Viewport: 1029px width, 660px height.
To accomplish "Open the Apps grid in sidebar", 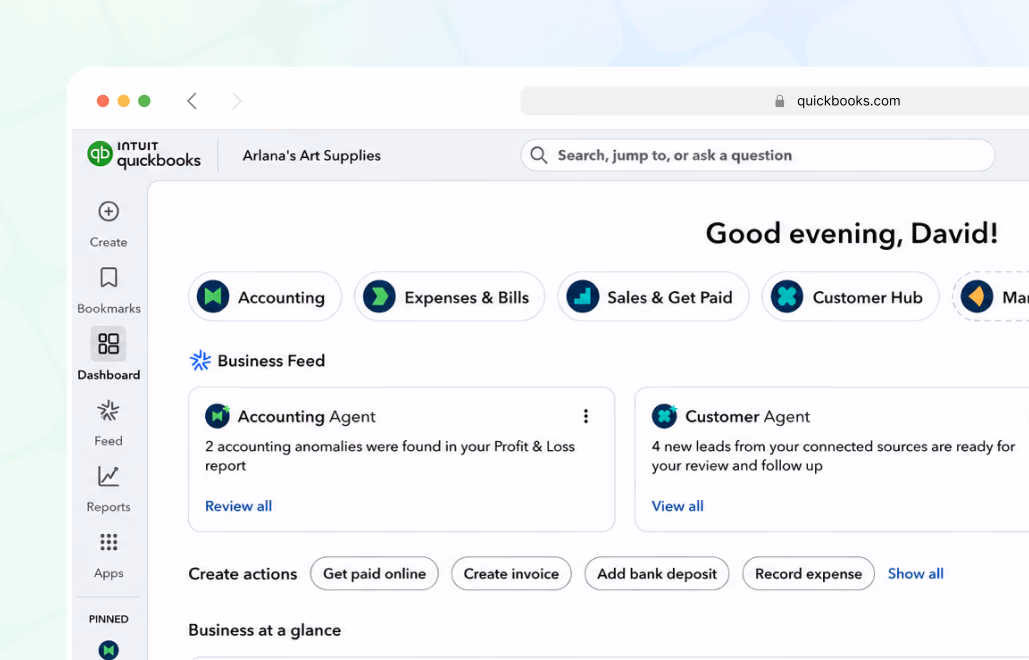I will [108, 555].
